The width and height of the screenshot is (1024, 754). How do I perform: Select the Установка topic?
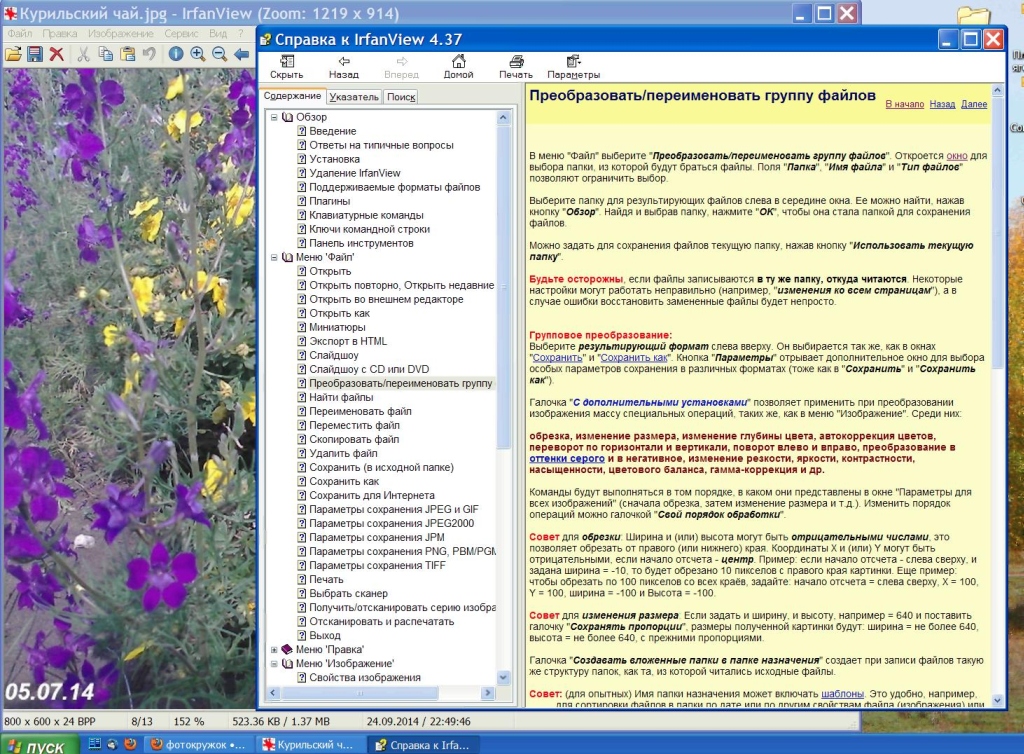pyautogui.click(x=334, y=159)
